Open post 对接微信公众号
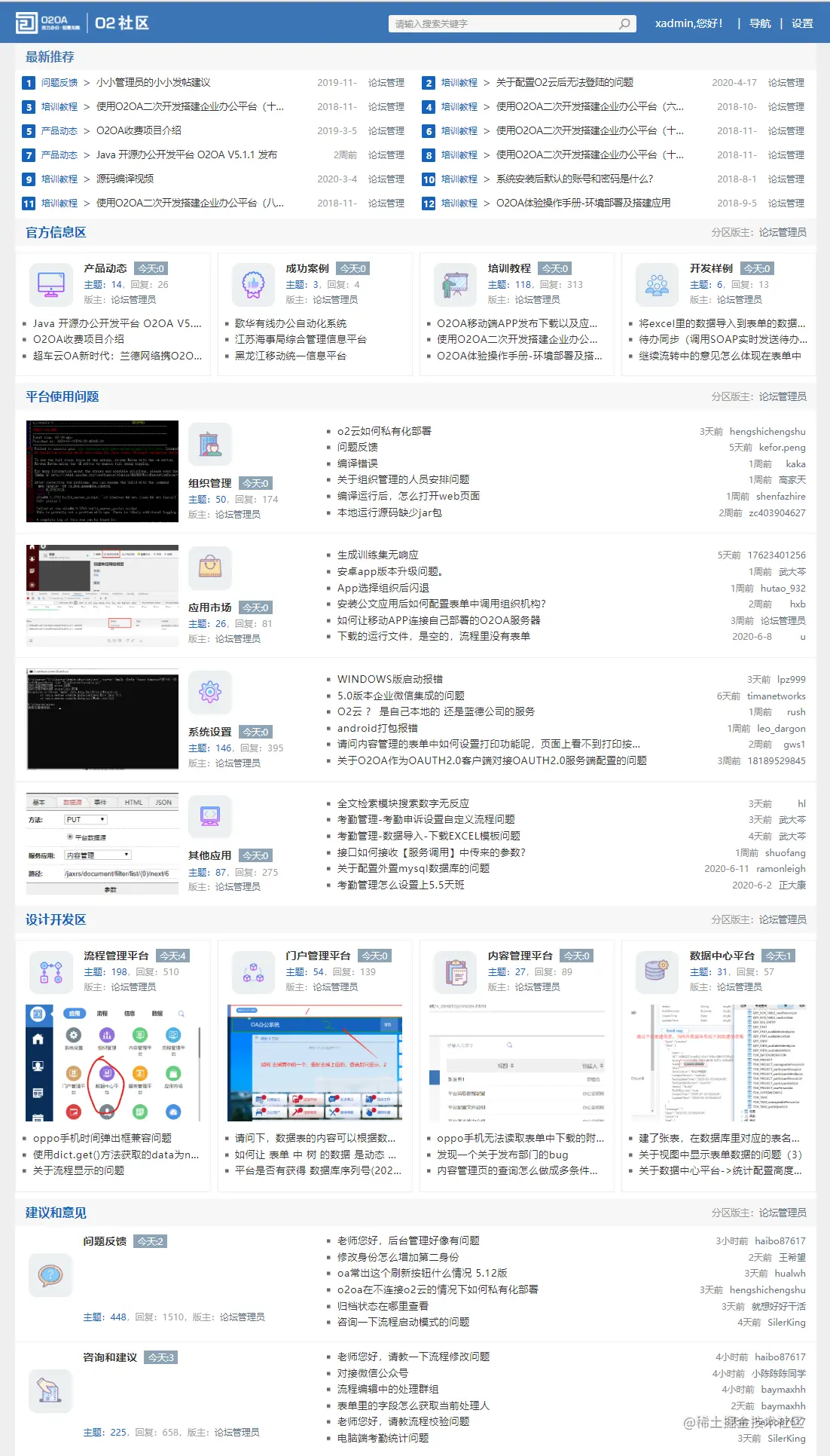This screenshot has width=830, height=1456. tap(373, 1373)
